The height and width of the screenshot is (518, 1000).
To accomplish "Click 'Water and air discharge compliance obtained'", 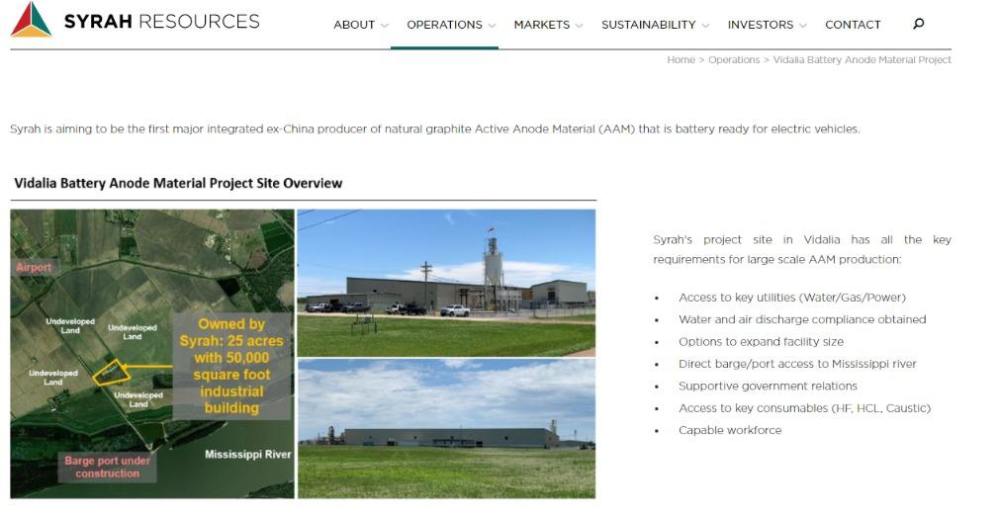I will pyautogui.click(x=802, y=319).
